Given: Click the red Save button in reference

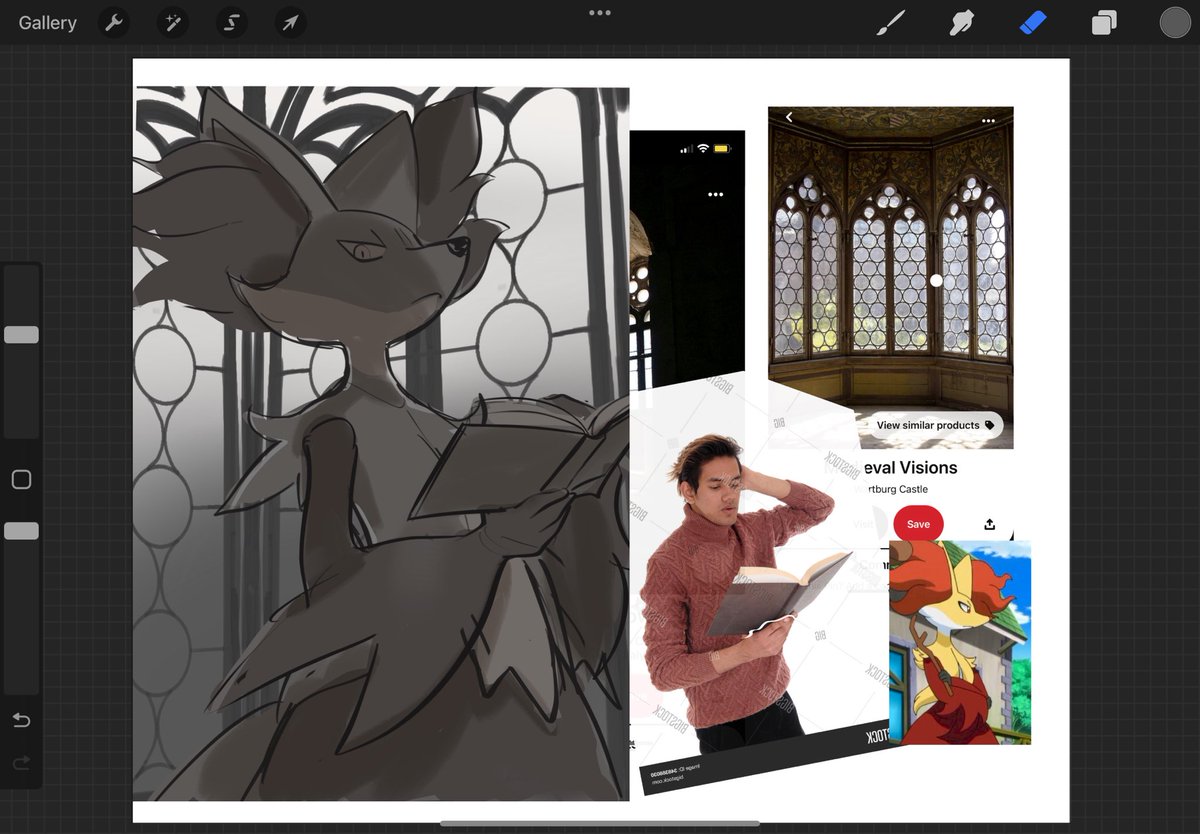Looking at the screenshot, I should (918, 524).
